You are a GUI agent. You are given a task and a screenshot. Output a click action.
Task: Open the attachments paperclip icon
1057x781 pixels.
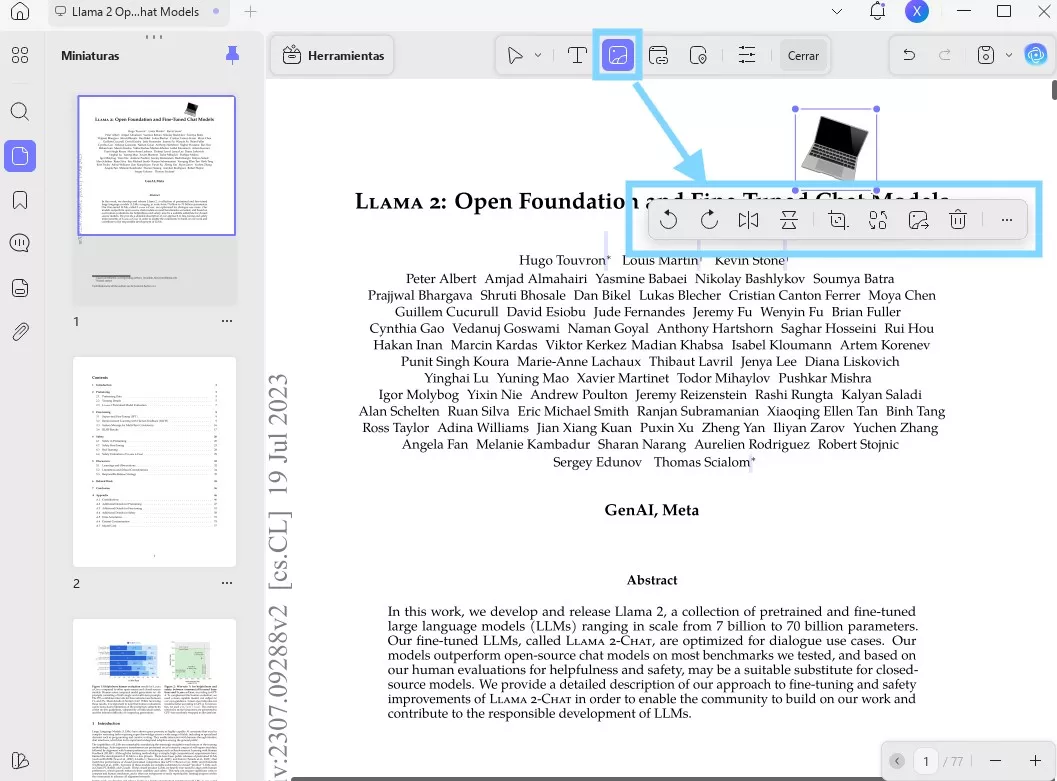click(20, 332)
